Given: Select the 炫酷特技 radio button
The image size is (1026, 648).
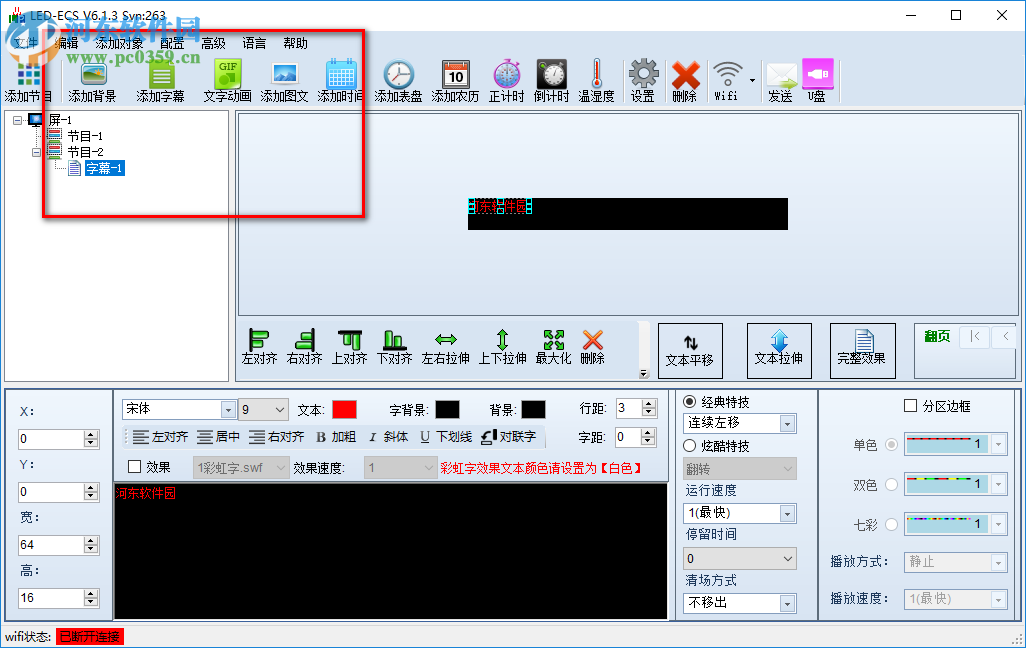Looking at the screenshot, I should pos(689,444).
